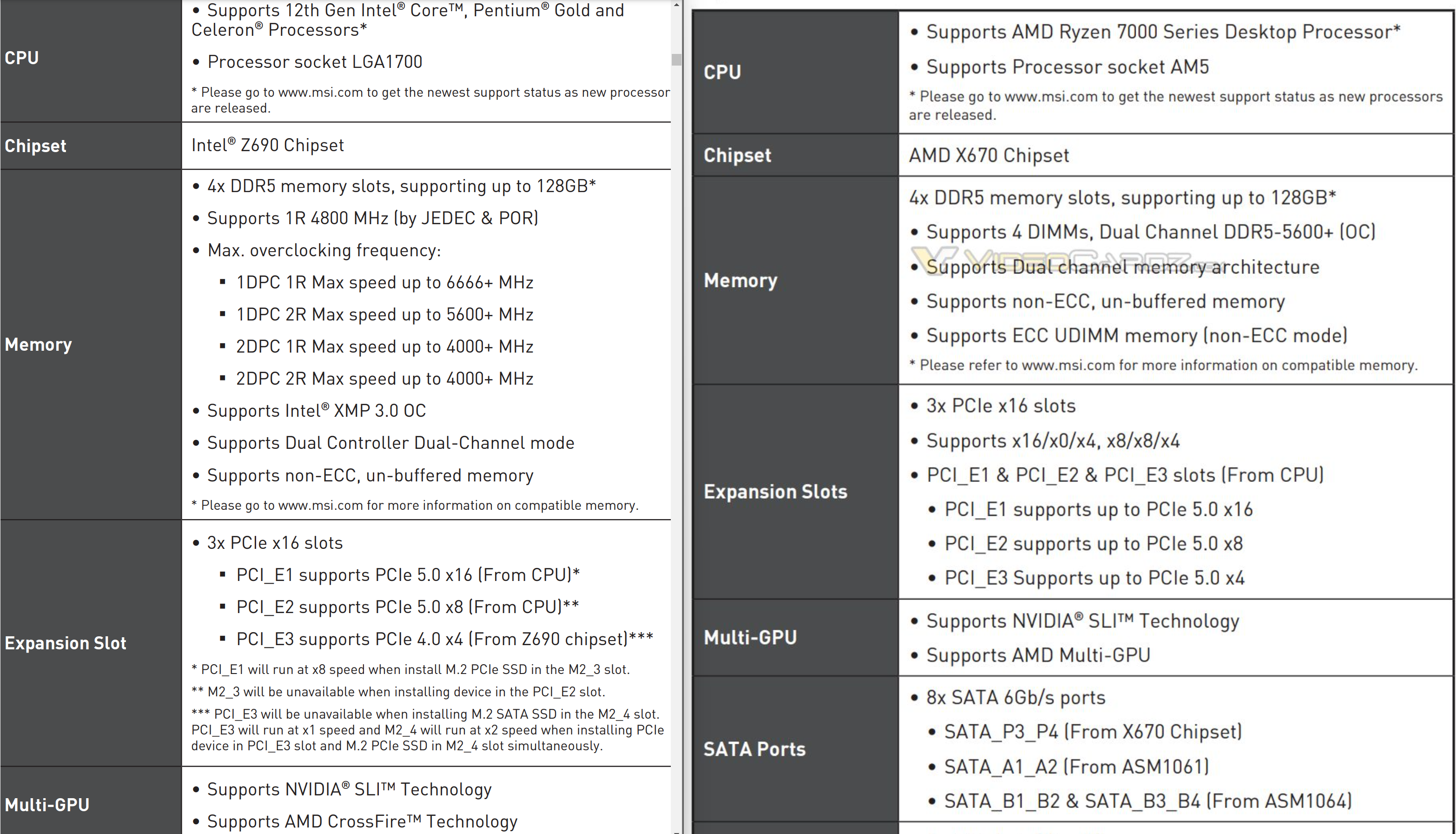Click DDR5-5600+ (OC) memory line
Image resolution: width=1456 pixels, height=834 pixels.
[1151, 232]
